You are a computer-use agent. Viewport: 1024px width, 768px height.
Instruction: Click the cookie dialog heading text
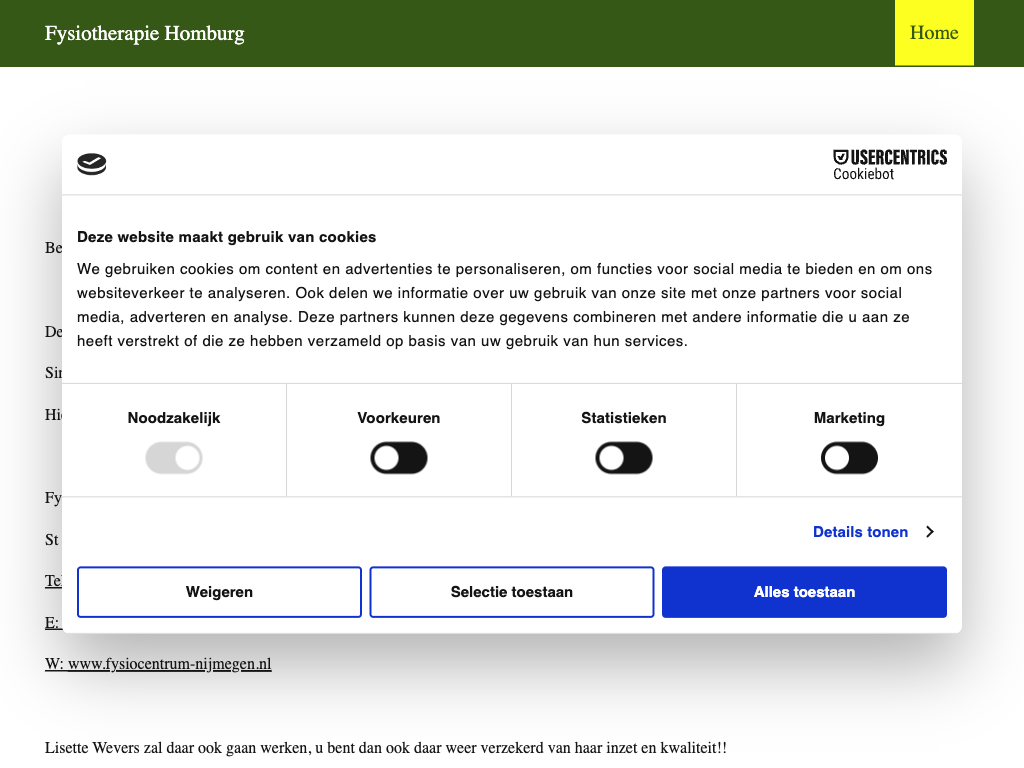point(226,237)
